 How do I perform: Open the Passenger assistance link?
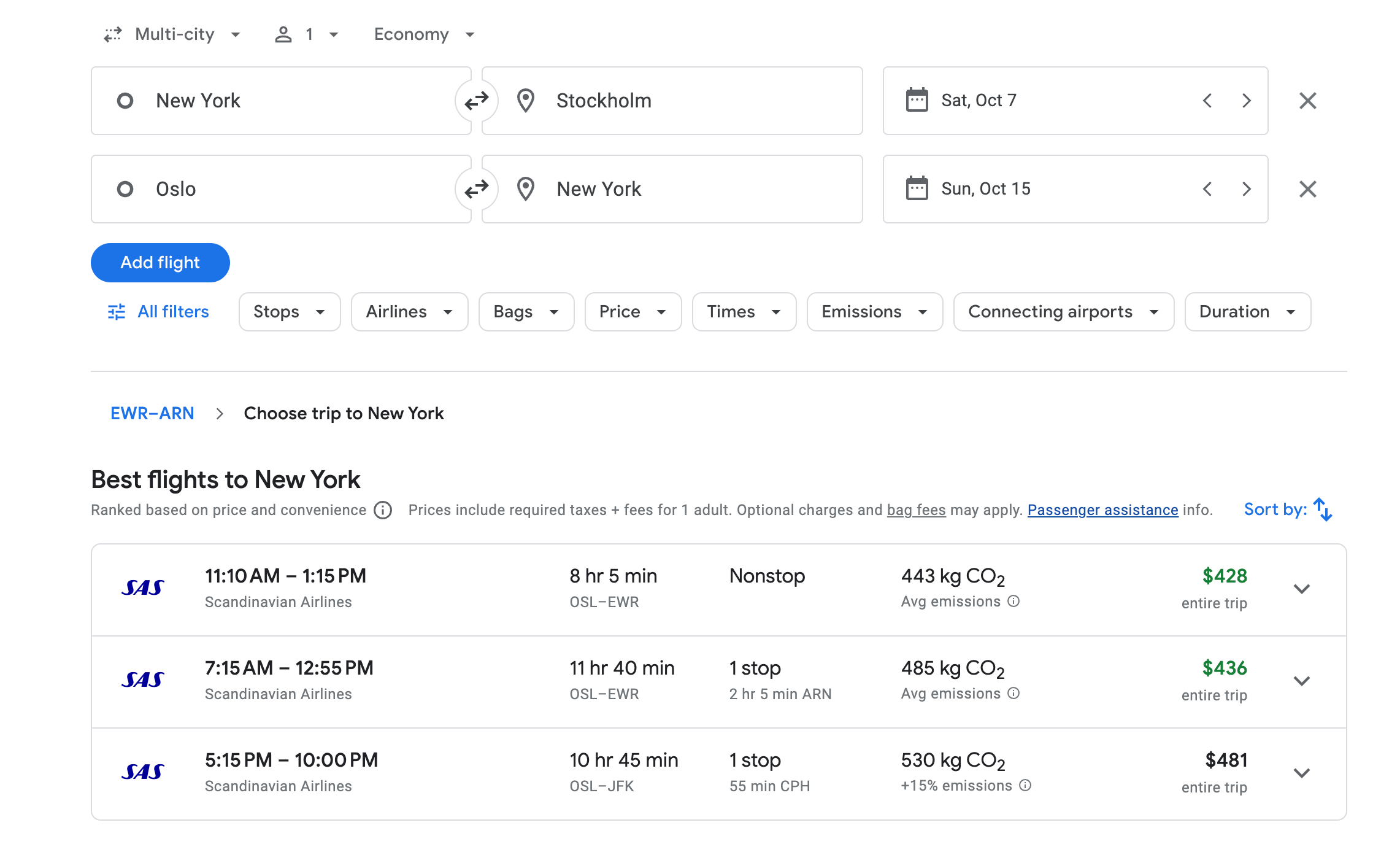tap(1102, 510)
